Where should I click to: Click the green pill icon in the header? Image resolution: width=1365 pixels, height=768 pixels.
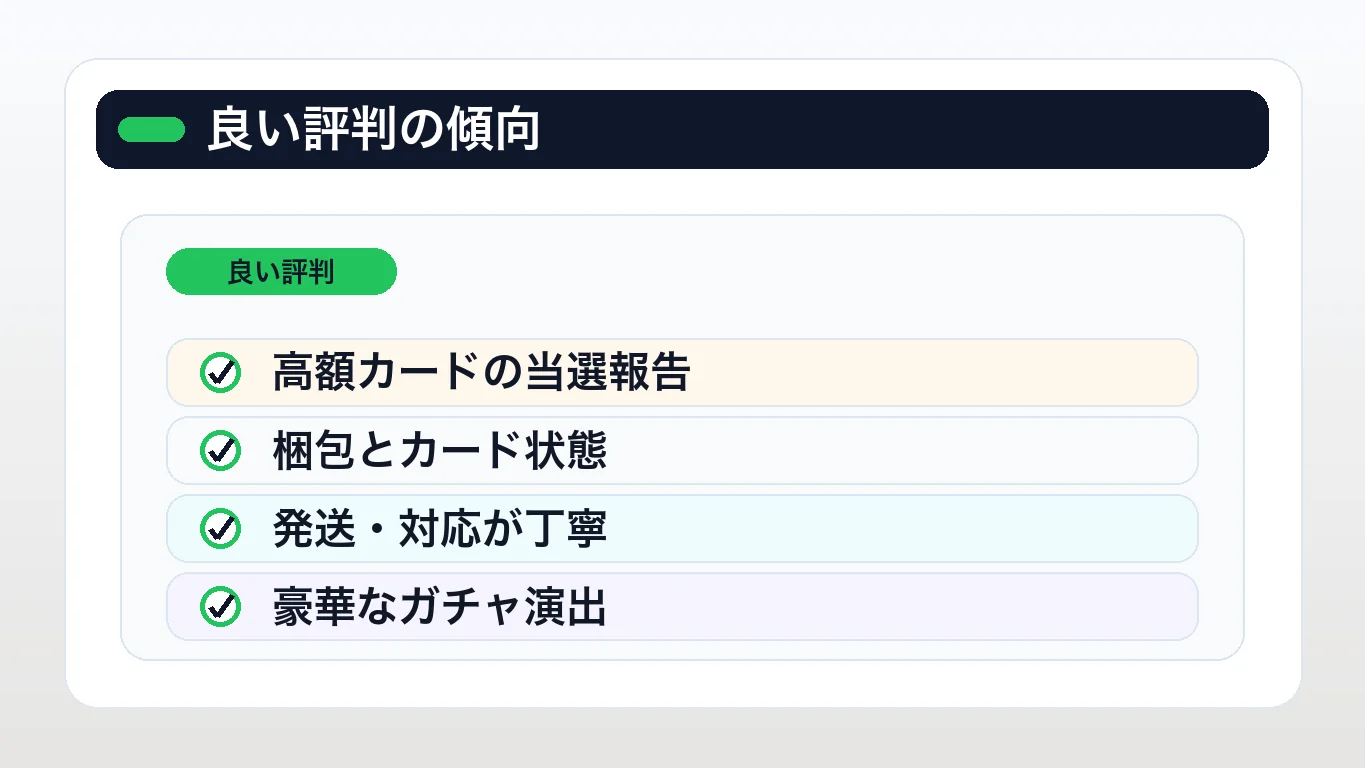(x=152, y=130)
